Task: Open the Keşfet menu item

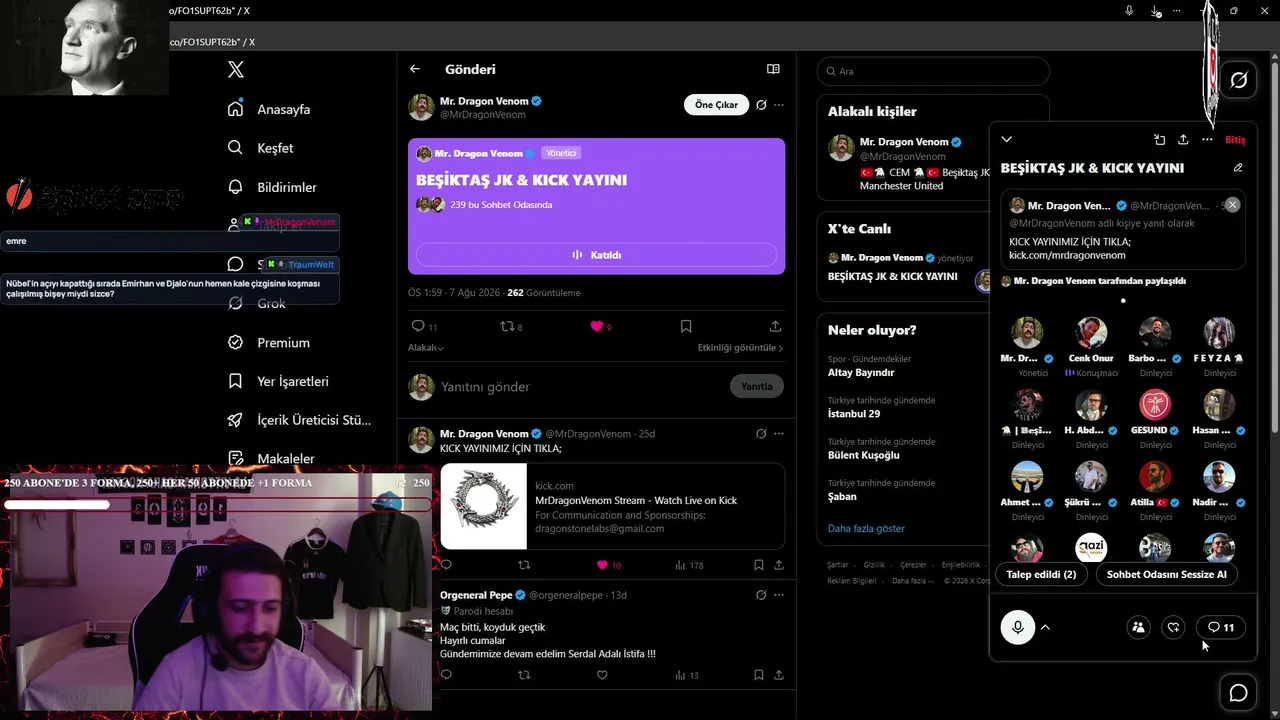Action: (x=261, y=148)
